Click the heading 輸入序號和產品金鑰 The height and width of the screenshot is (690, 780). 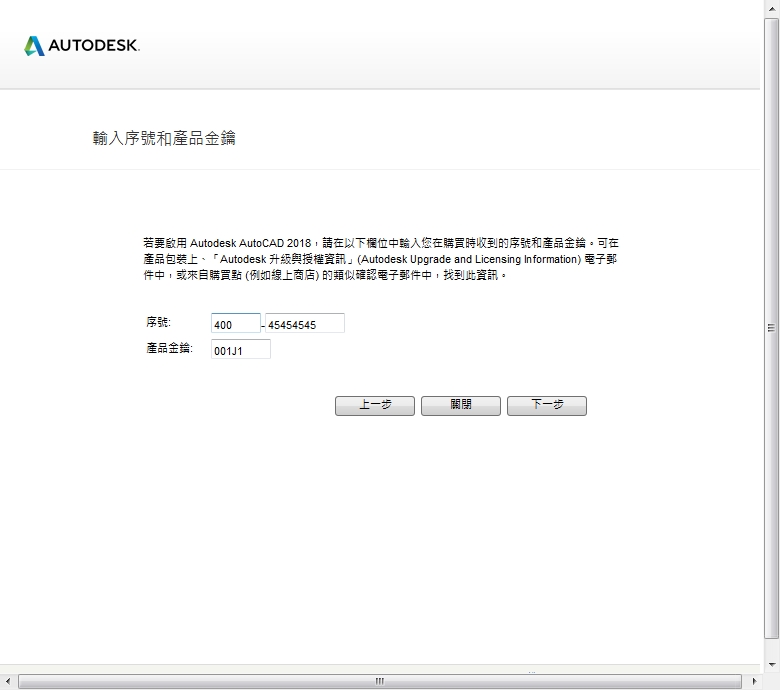pyautogui.click(x=164, y=138)
